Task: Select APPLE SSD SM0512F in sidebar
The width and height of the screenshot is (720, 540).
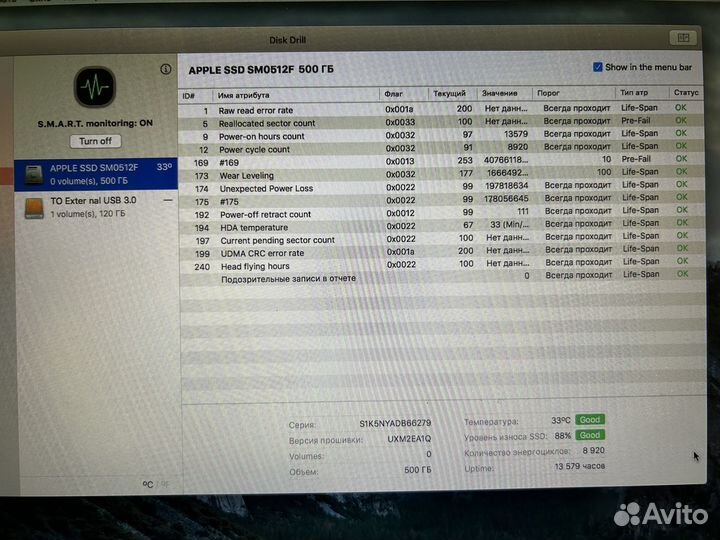Action: pos(96,174)
